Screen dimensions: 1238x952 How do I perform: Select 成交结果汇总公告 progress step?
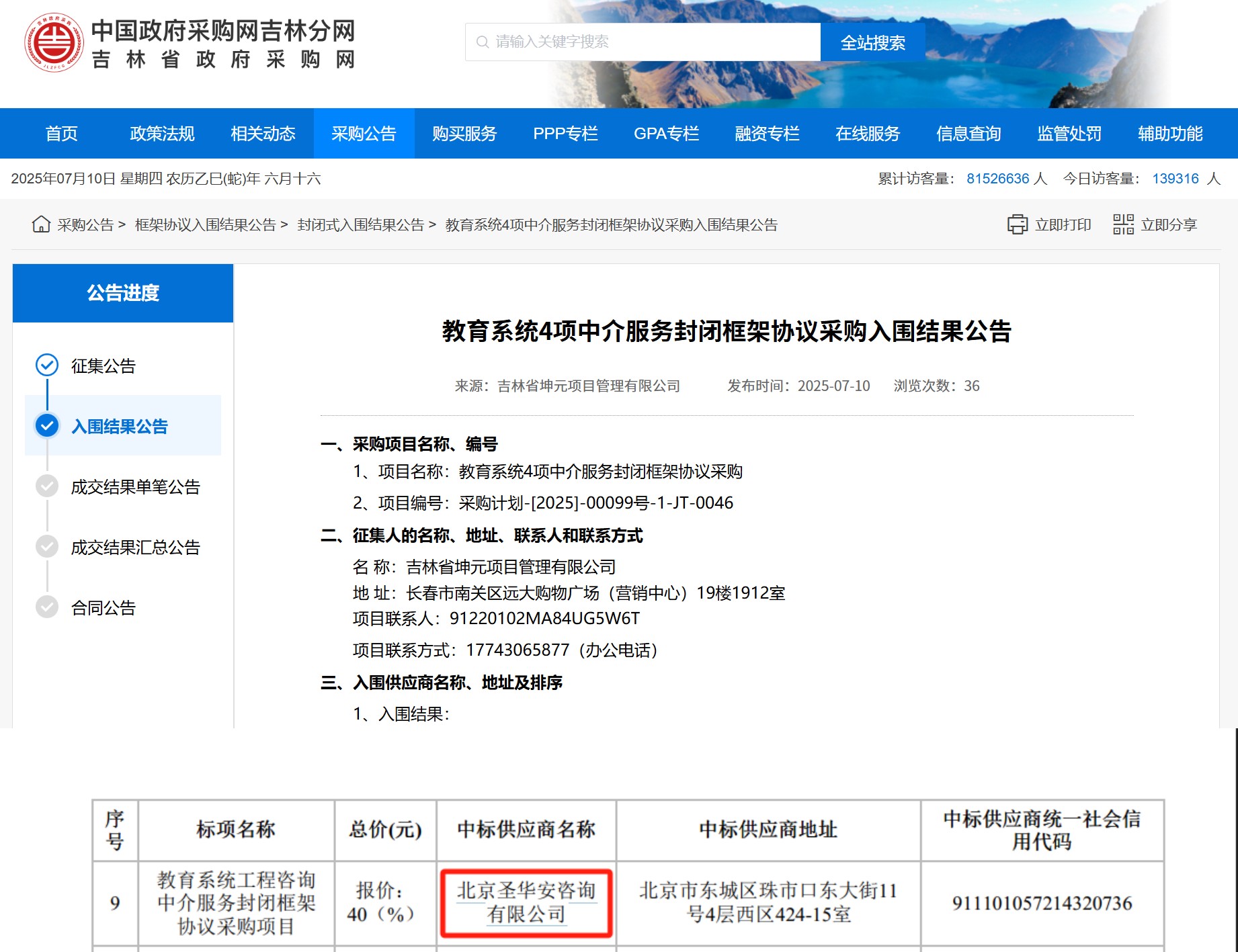tap(123, 547)
